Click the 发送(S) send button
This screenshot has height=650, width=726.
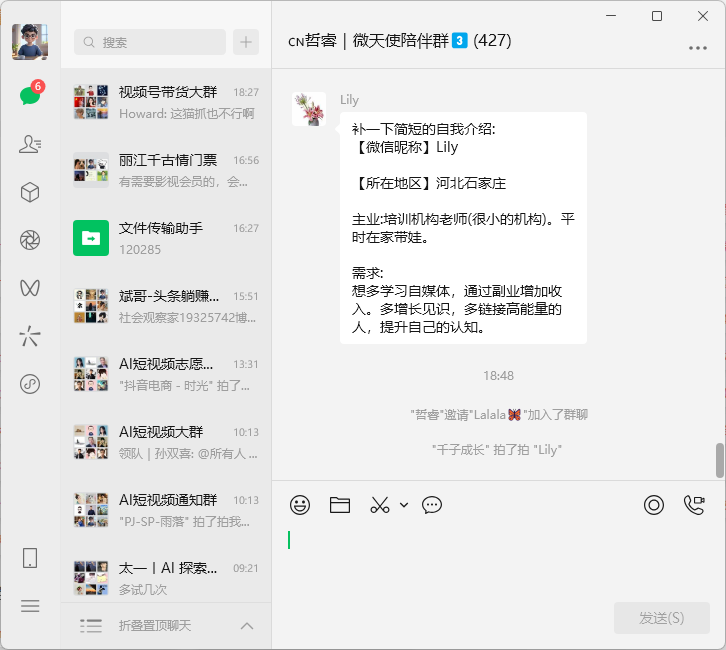661,618
